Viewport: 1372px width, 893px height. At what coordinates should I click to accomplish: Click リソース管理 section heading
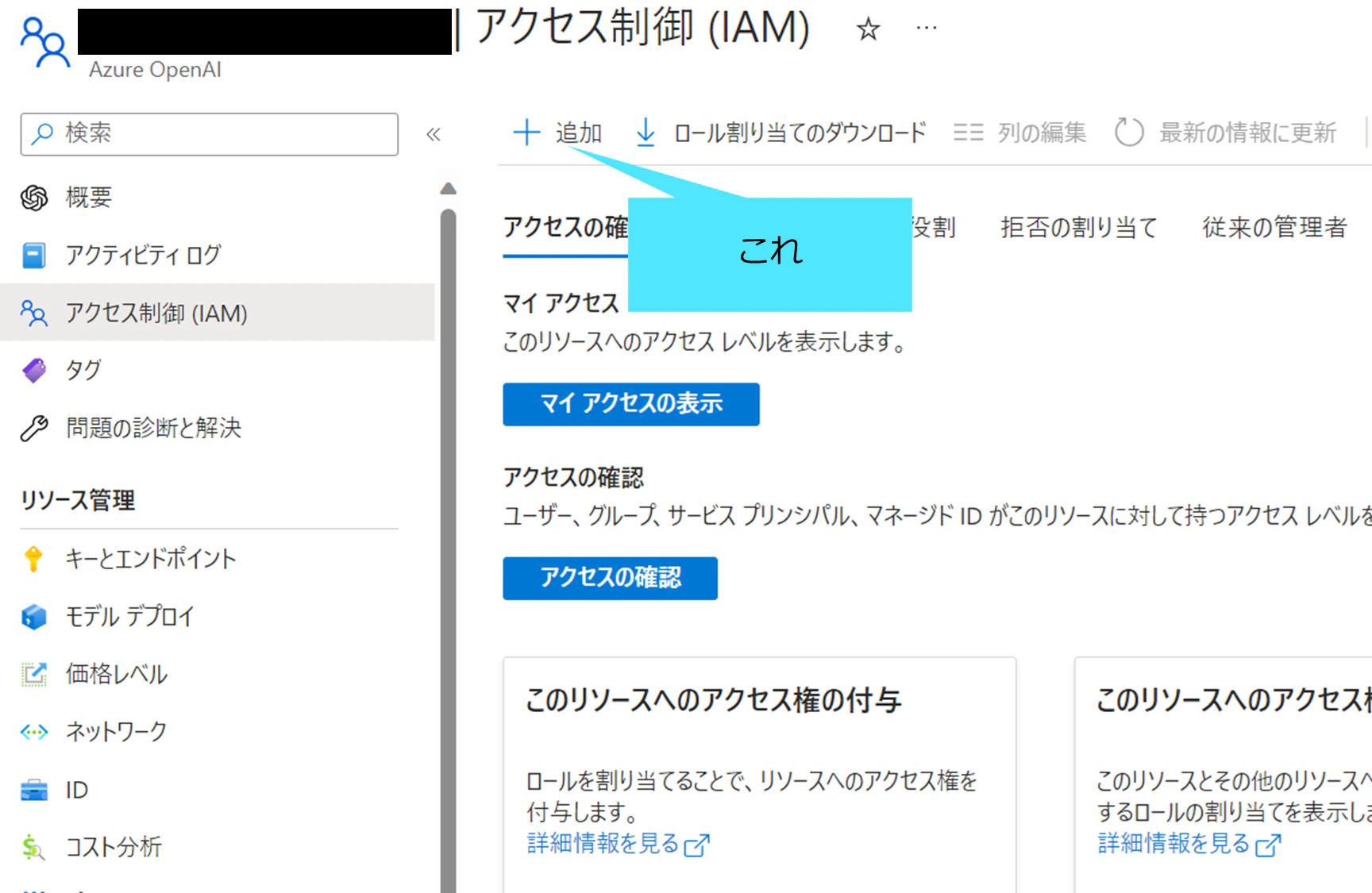[x=78, y=501]
